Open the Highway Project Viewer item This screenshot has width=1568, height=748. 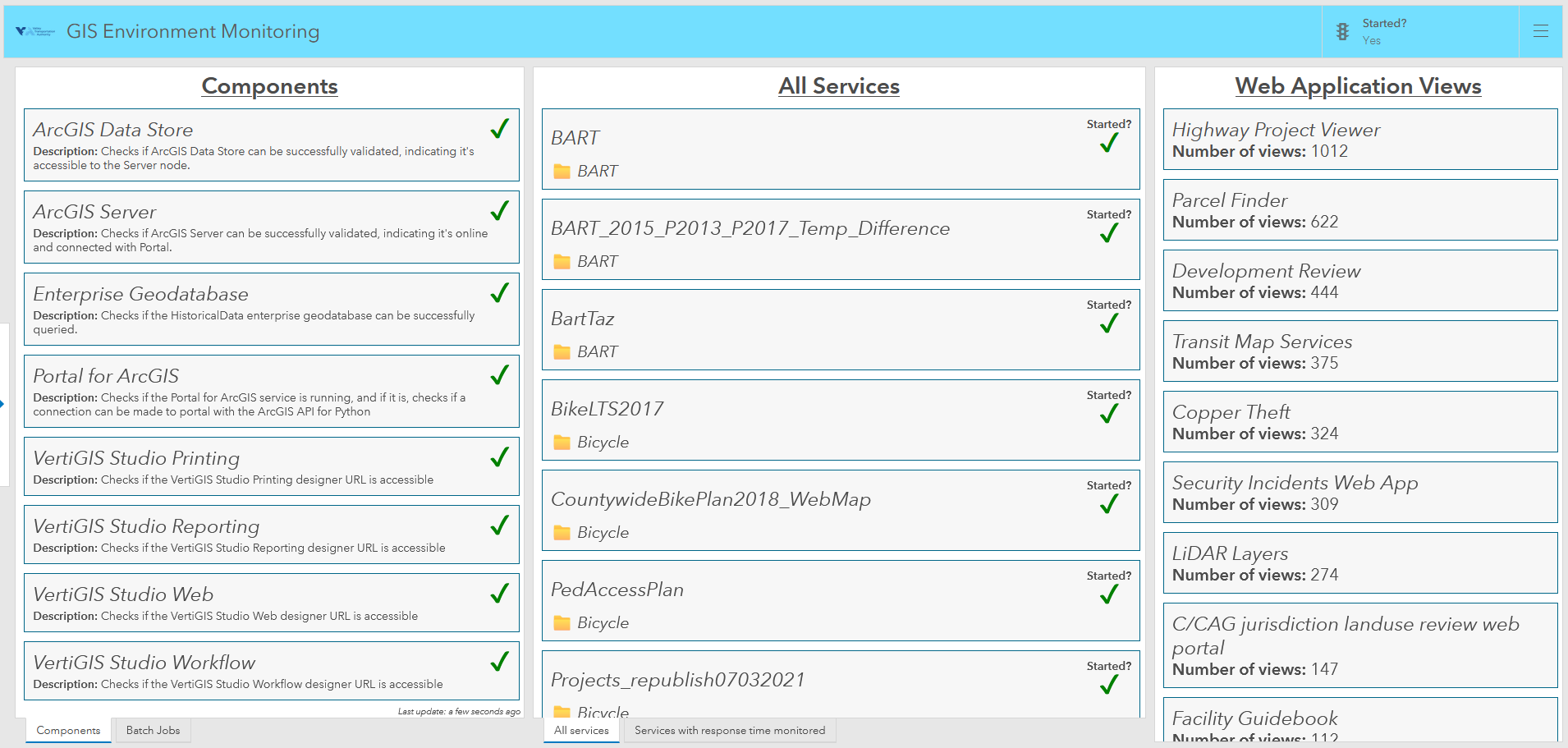[x=1359, y=140]
